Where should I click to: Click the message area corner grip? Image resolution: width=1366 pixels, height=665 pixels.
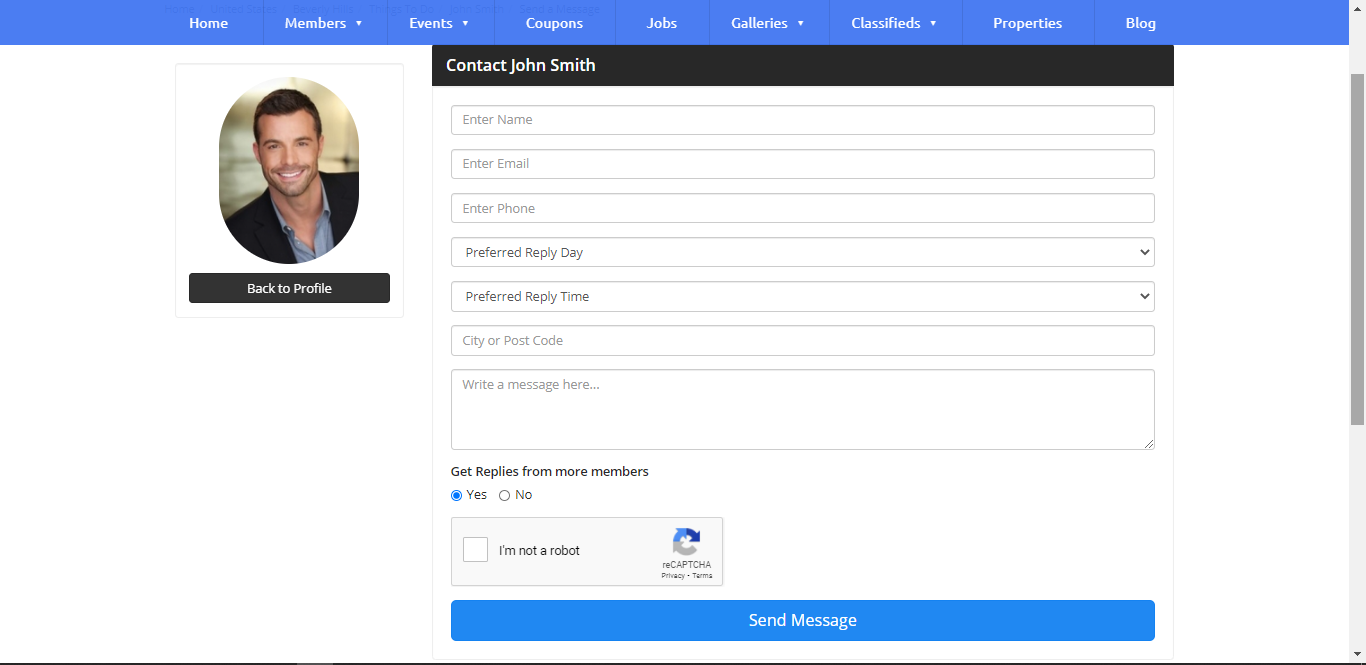1149,444
